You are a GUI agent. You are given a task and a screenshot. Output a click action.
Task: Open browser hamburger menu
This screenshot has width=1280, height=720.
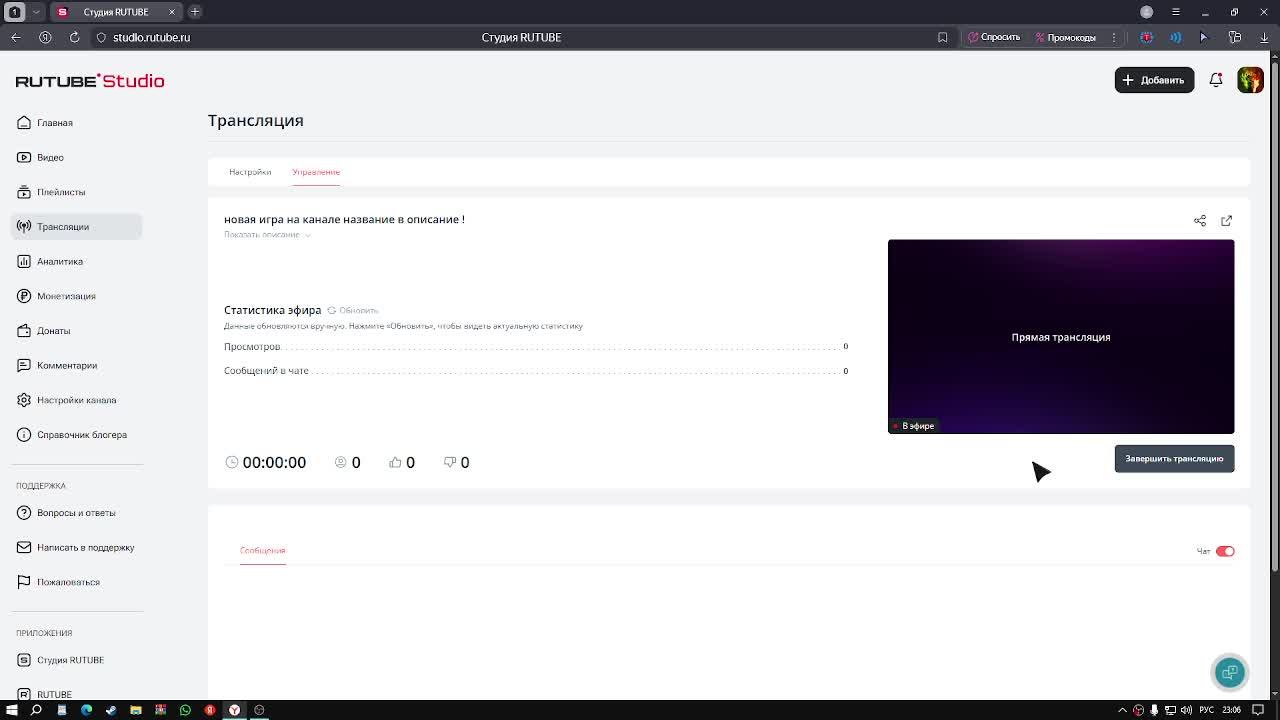click(1176, 12)
